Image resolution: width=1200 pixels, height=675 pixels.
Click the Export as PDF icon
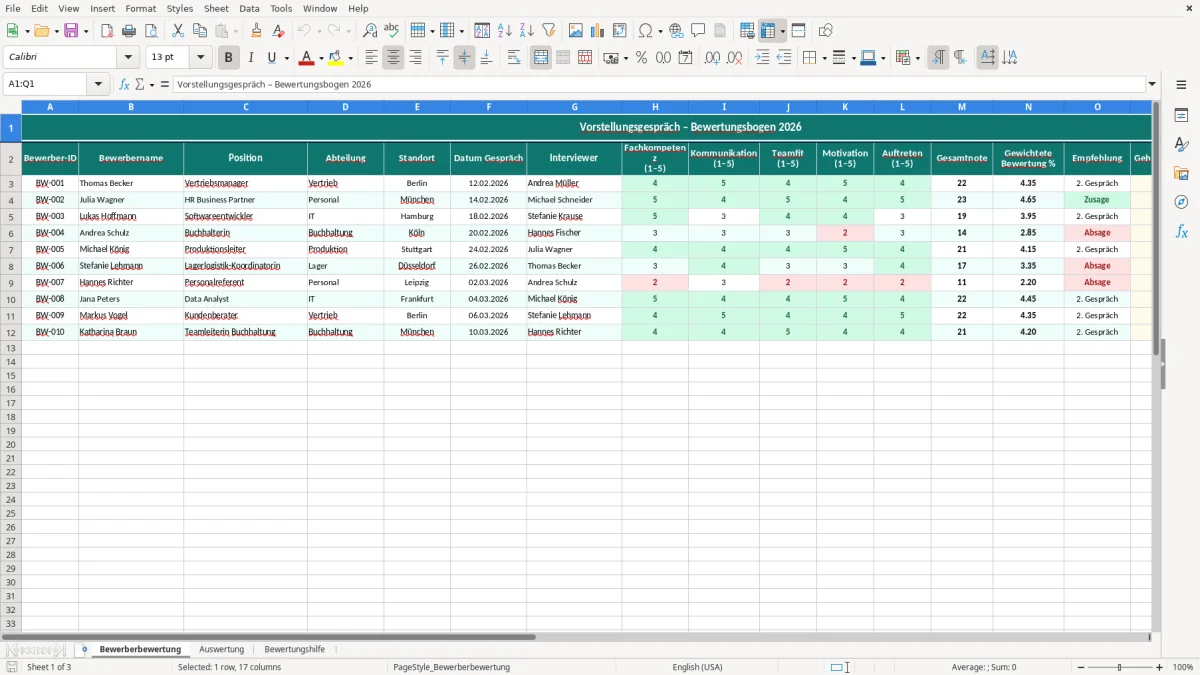[x=107, y=31]
